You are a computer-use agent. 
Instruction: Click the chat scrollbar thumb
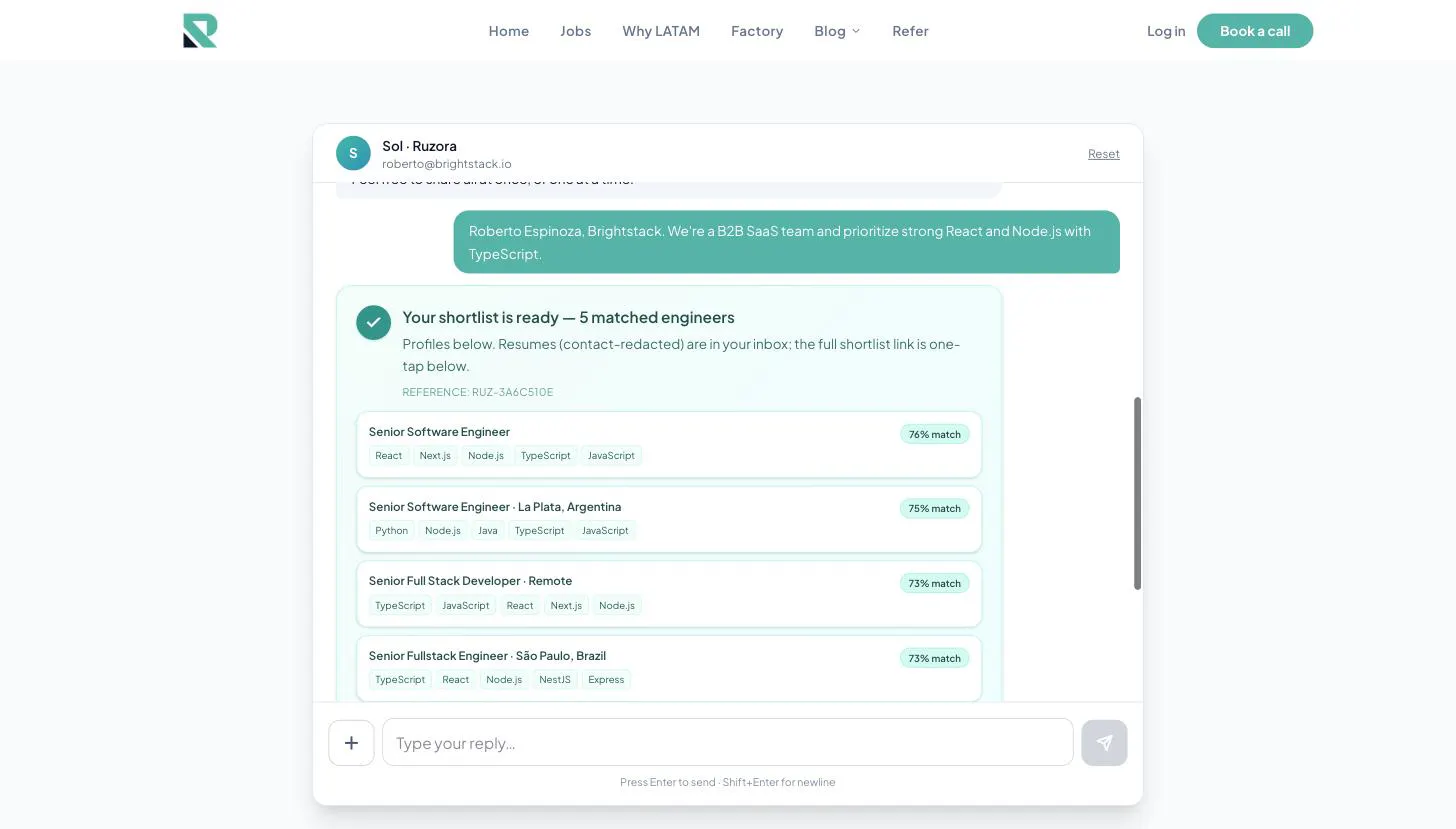[1137, 493]
